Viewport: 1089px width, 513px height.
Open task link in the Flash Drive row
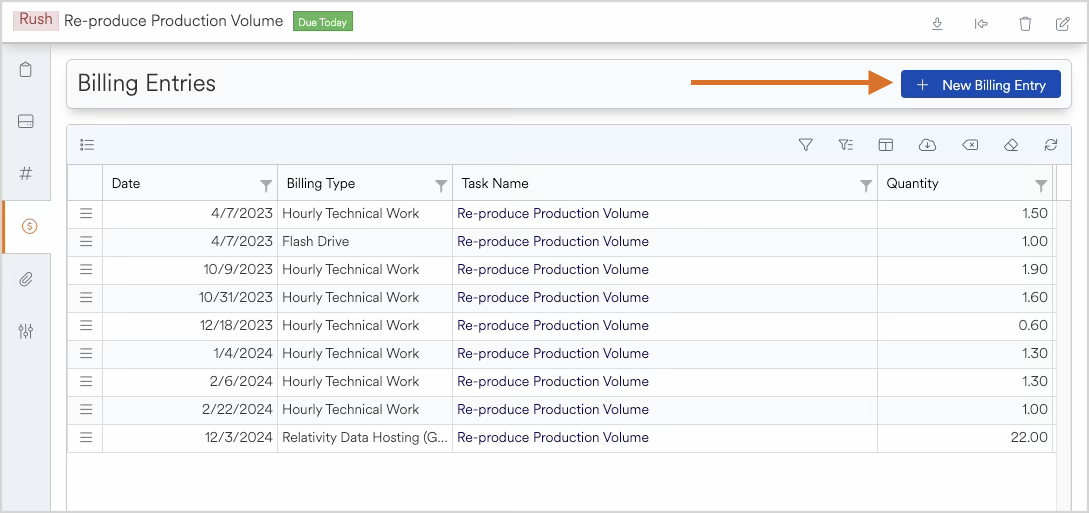[x=553, y=242]
